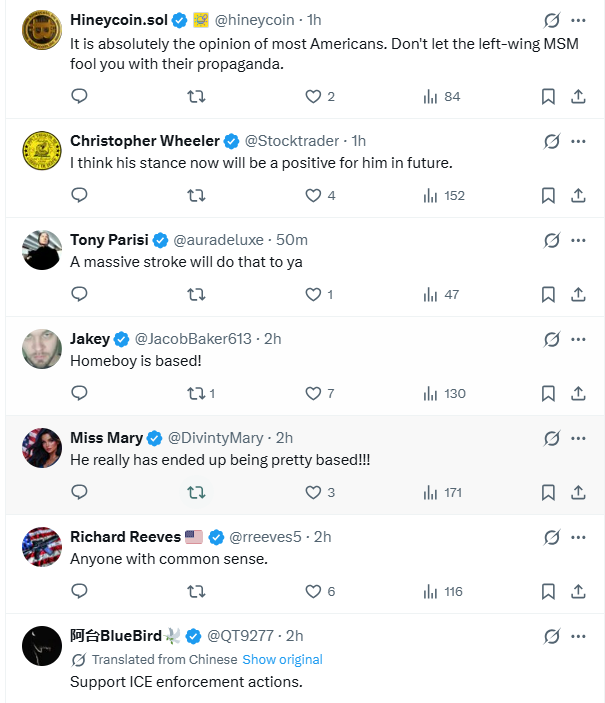Like Tony Parisi's stroke tweet
The height and width of the screenshot is (703, 605).
(x=313, y=294)
